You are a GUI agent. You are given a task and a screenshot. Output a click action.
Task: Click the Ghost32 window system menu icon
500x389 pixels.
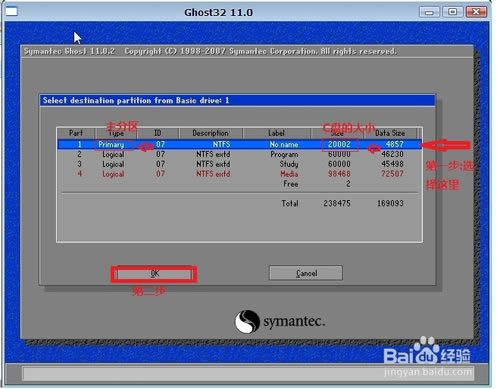pos(11,12)
